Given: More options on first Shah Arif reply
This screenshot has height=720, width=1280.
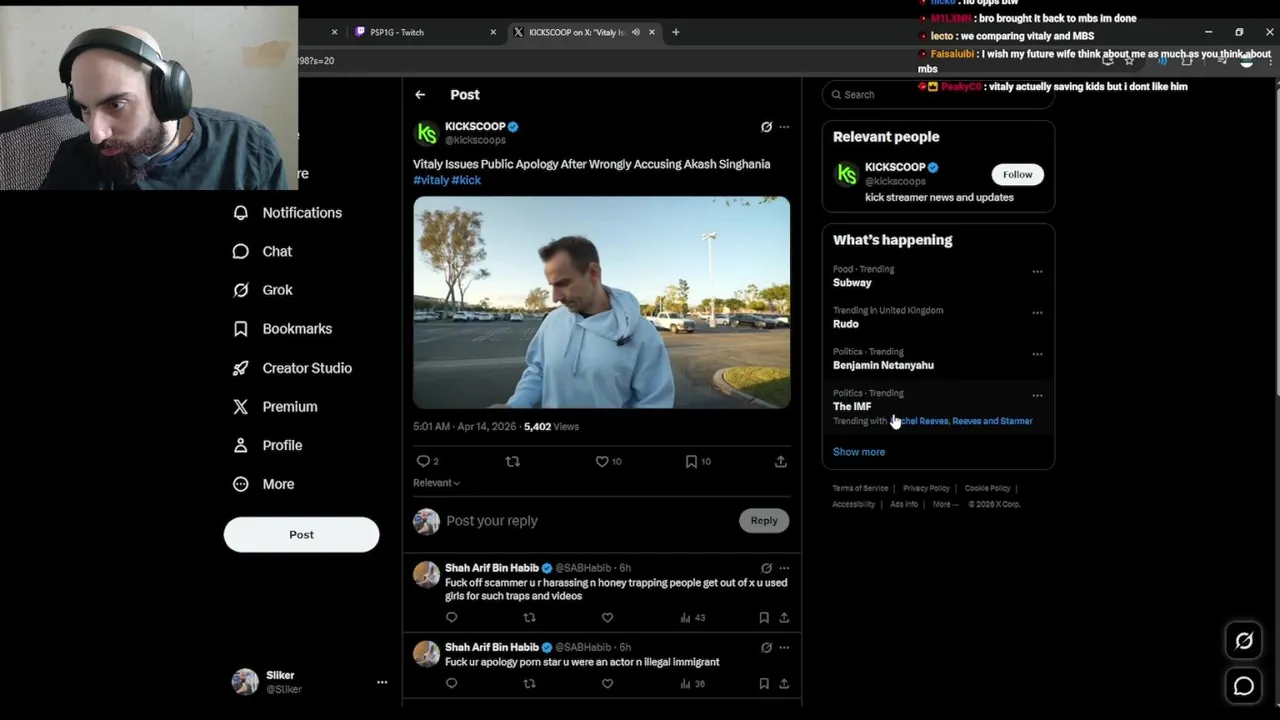Looking at the screenshot, I should 784,568.
